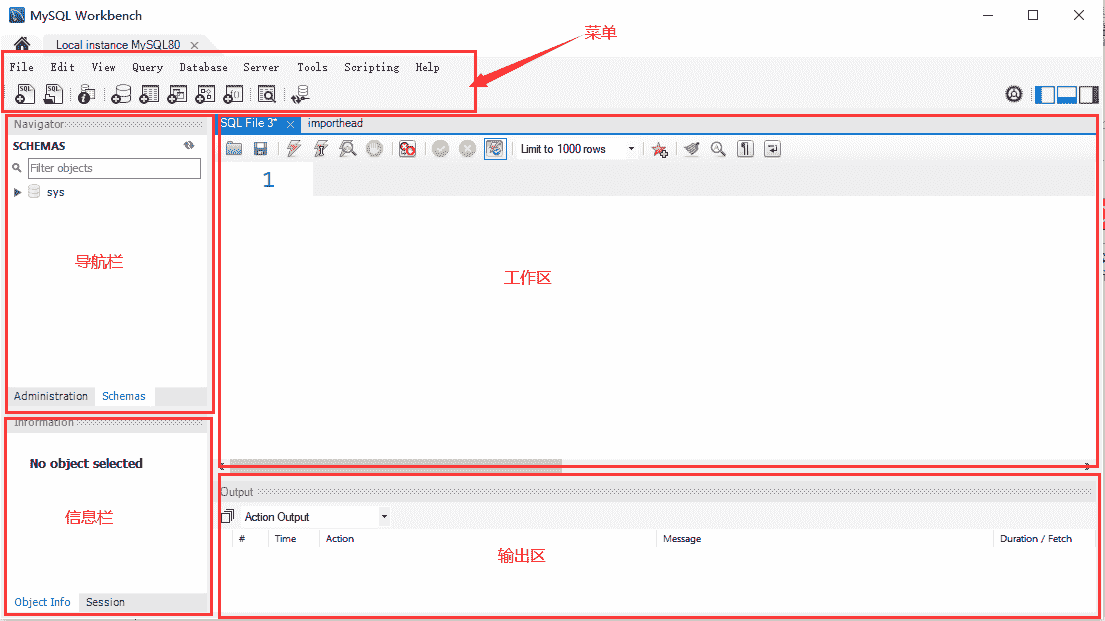Switch to the Administration tab

[51, 395]
